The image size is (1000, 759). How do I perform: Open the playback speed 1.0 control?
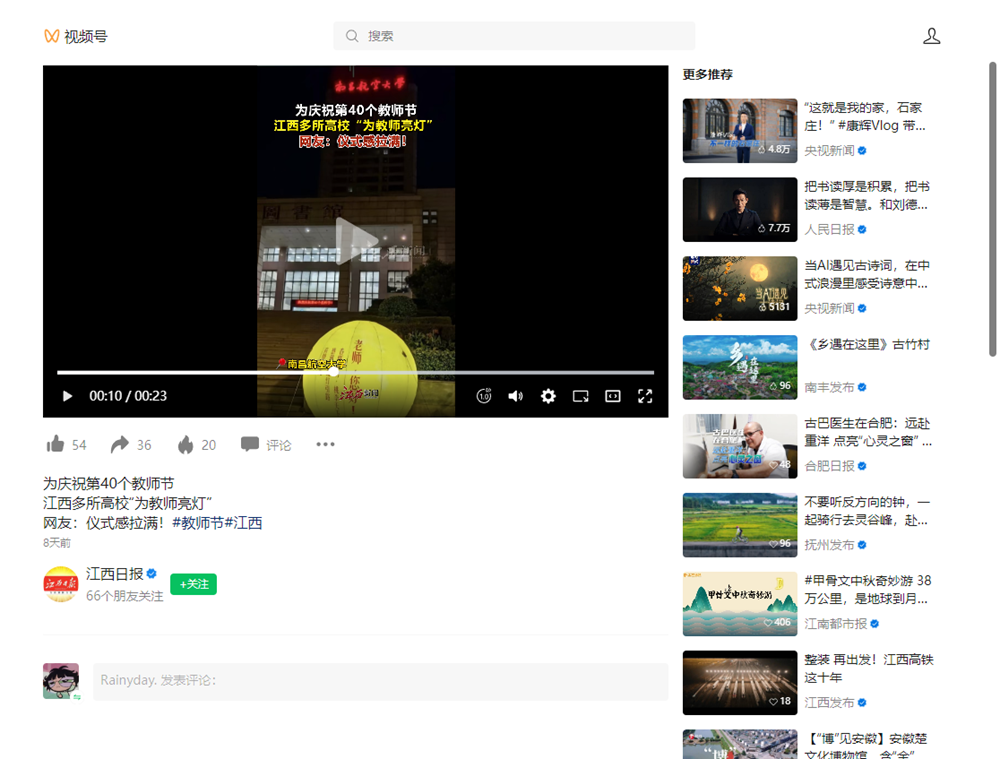484,396
